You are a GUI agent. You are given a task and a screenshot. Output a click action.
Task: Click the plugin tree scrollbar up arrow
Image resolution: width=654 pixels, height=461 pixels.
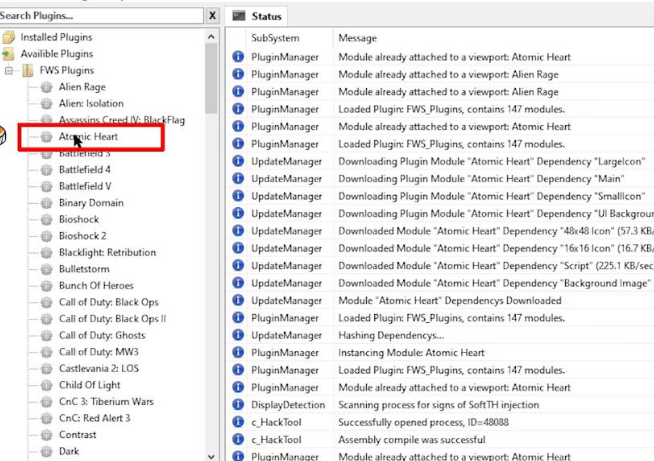tap(211, 37)
